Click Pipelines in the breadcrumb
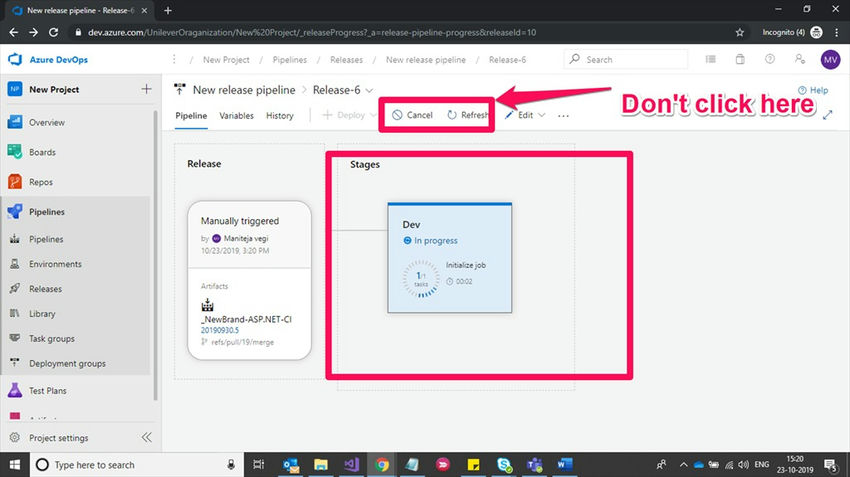The image size is (850, 477). (289, 60)
